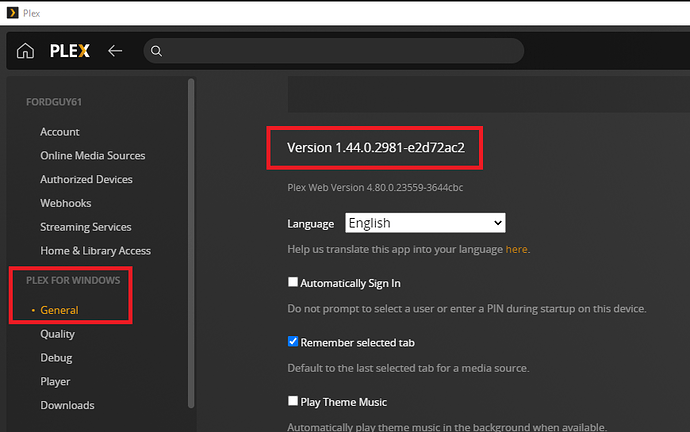Click the search magnifier icon
The image size is (690, 432).
[156, 51]
